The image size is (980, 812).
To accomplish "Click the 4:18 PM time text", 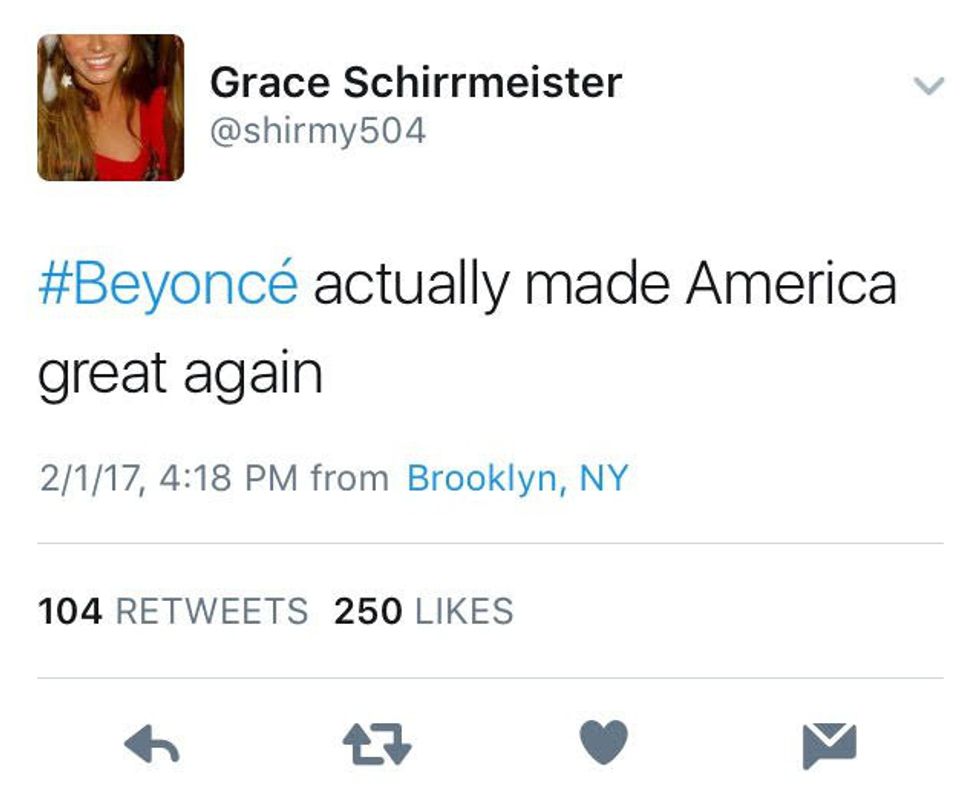I will pos(229,479).
